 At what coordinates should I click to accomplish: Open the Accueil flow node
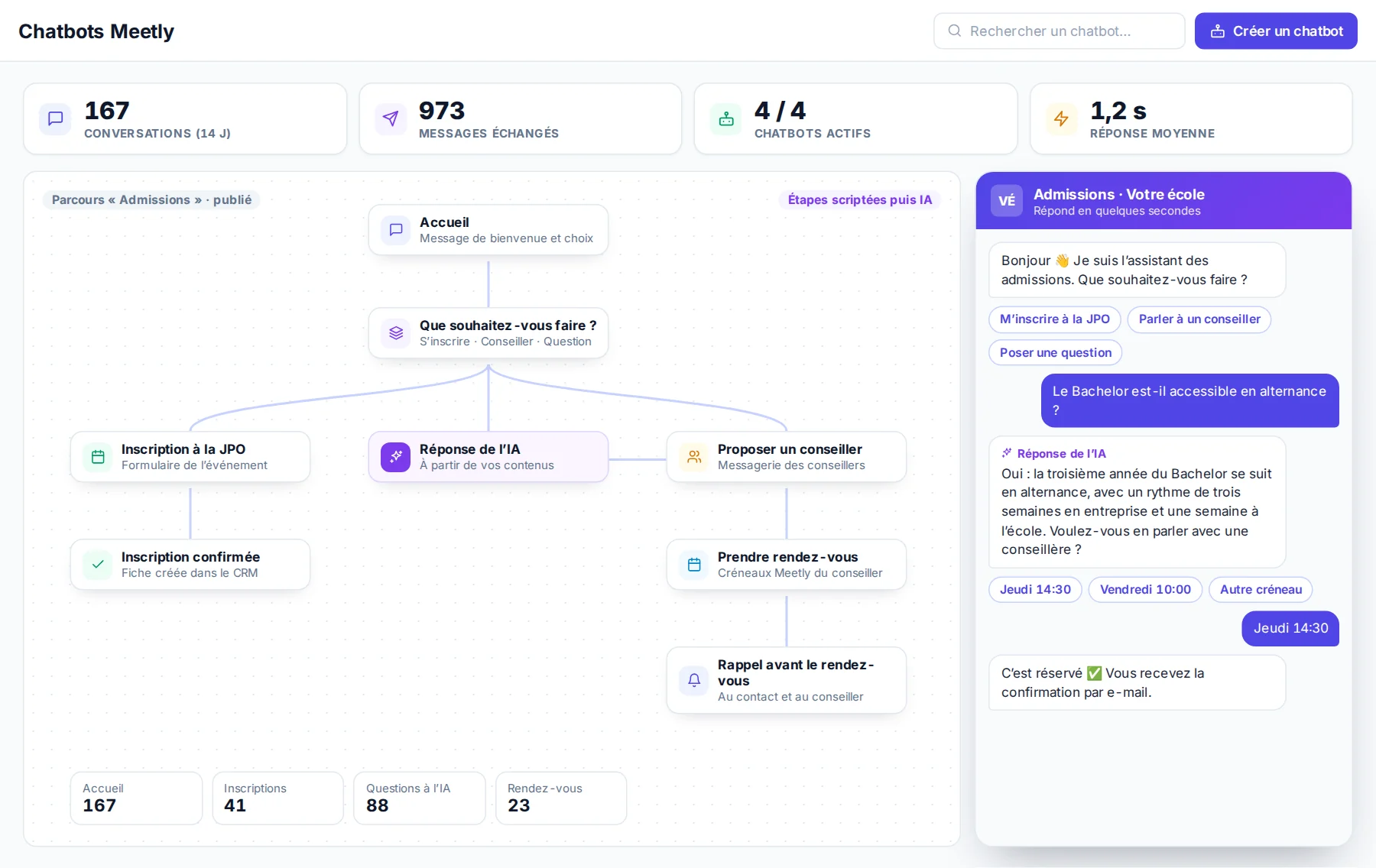pyautogui.click(x=488, y=230)
